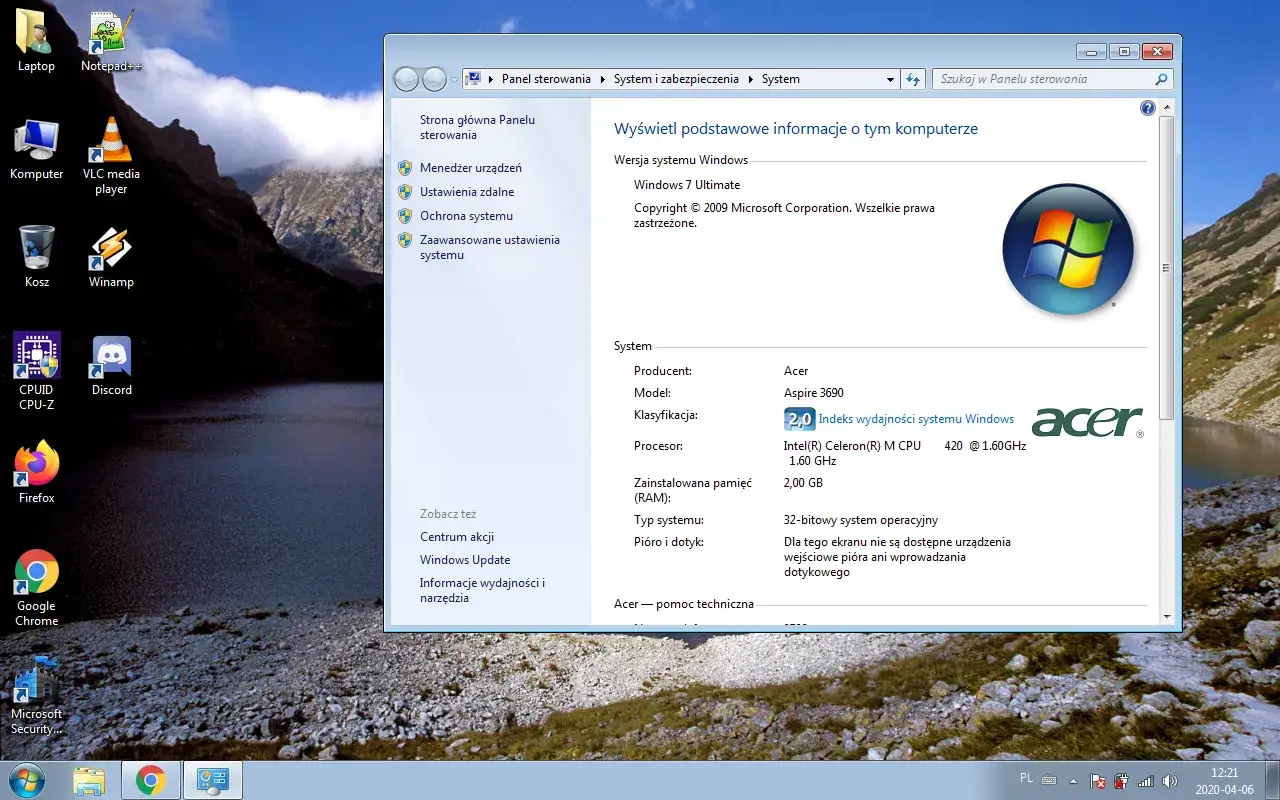
Task: Click the vertical scrollbar thumb
Action: [1166, 268]
